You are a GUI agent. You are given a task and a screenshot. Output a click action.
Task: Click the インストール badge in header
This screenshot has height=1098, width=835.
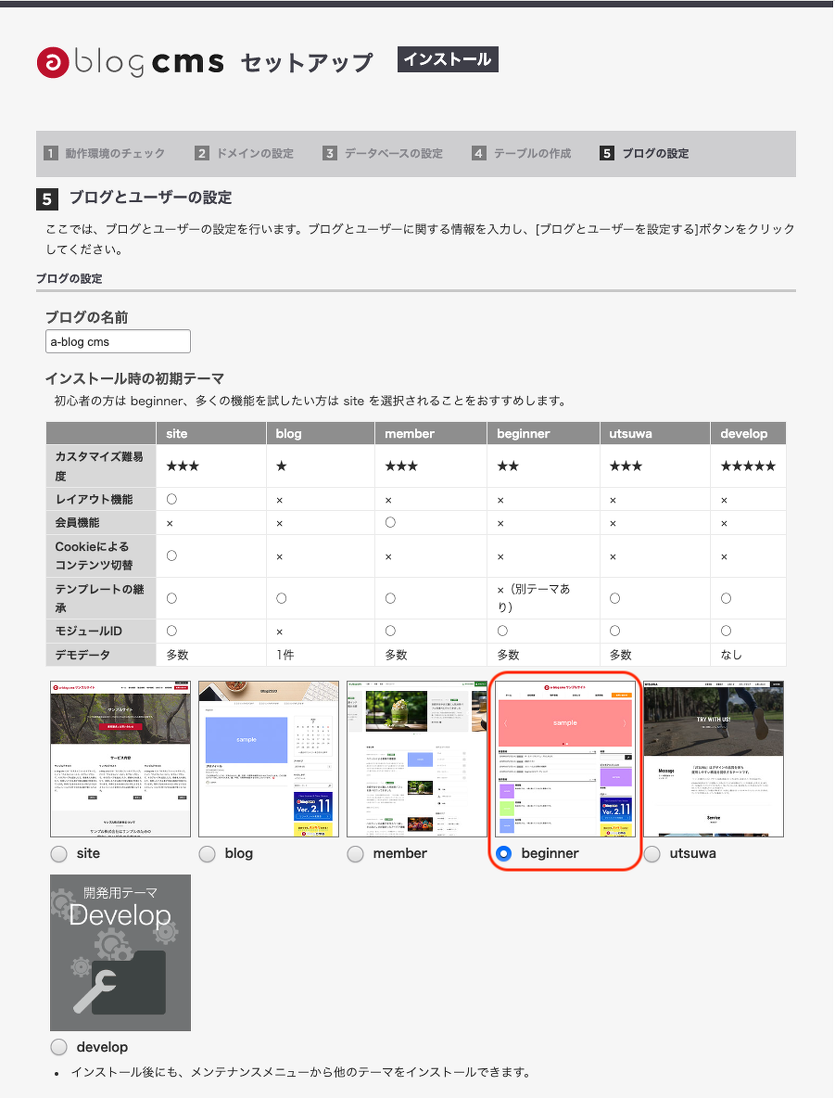pos(447,60)
